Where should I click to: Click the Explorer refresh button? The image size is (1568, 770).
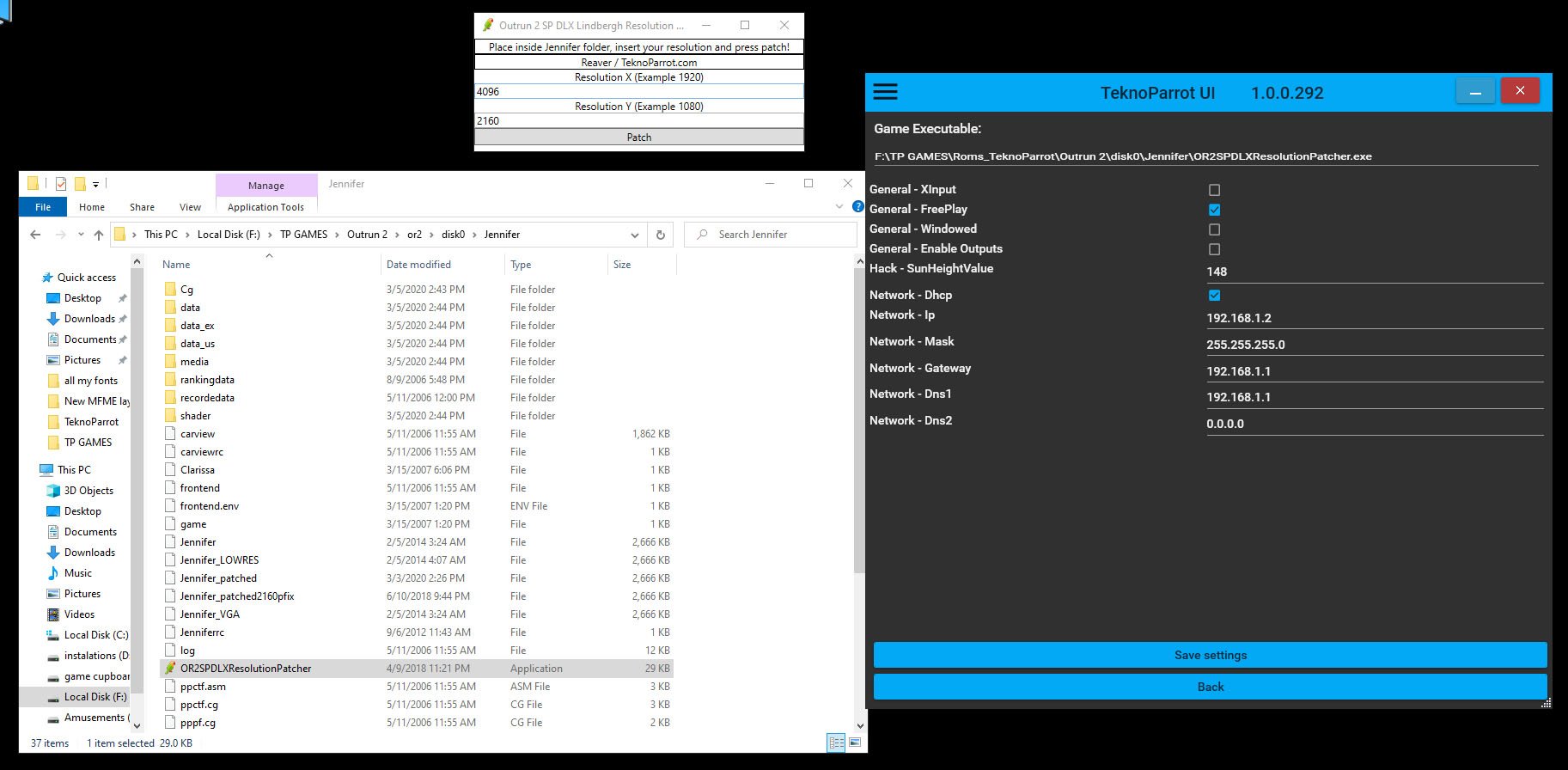click(x=660, y=235)
